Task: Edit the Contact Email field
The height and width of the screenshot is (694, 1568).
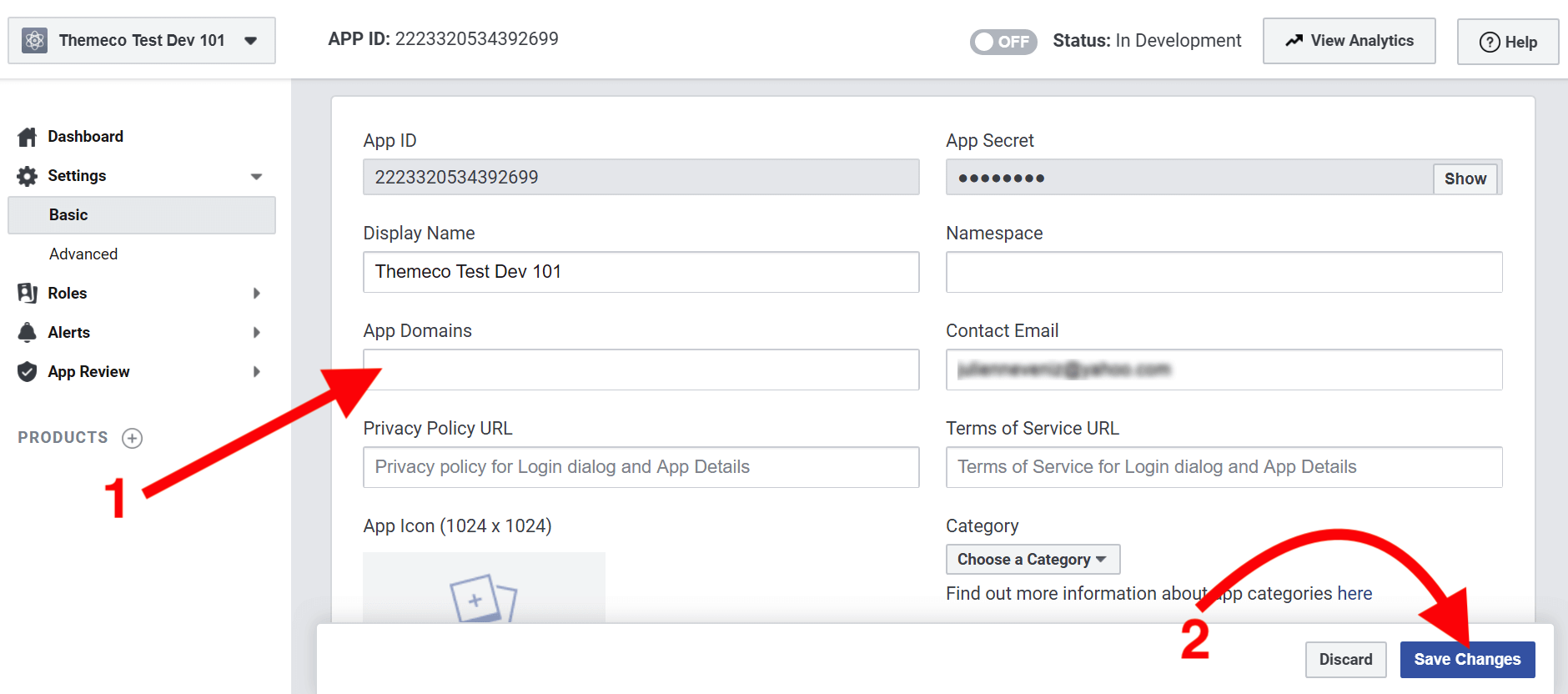Action: coord(1224,370)
